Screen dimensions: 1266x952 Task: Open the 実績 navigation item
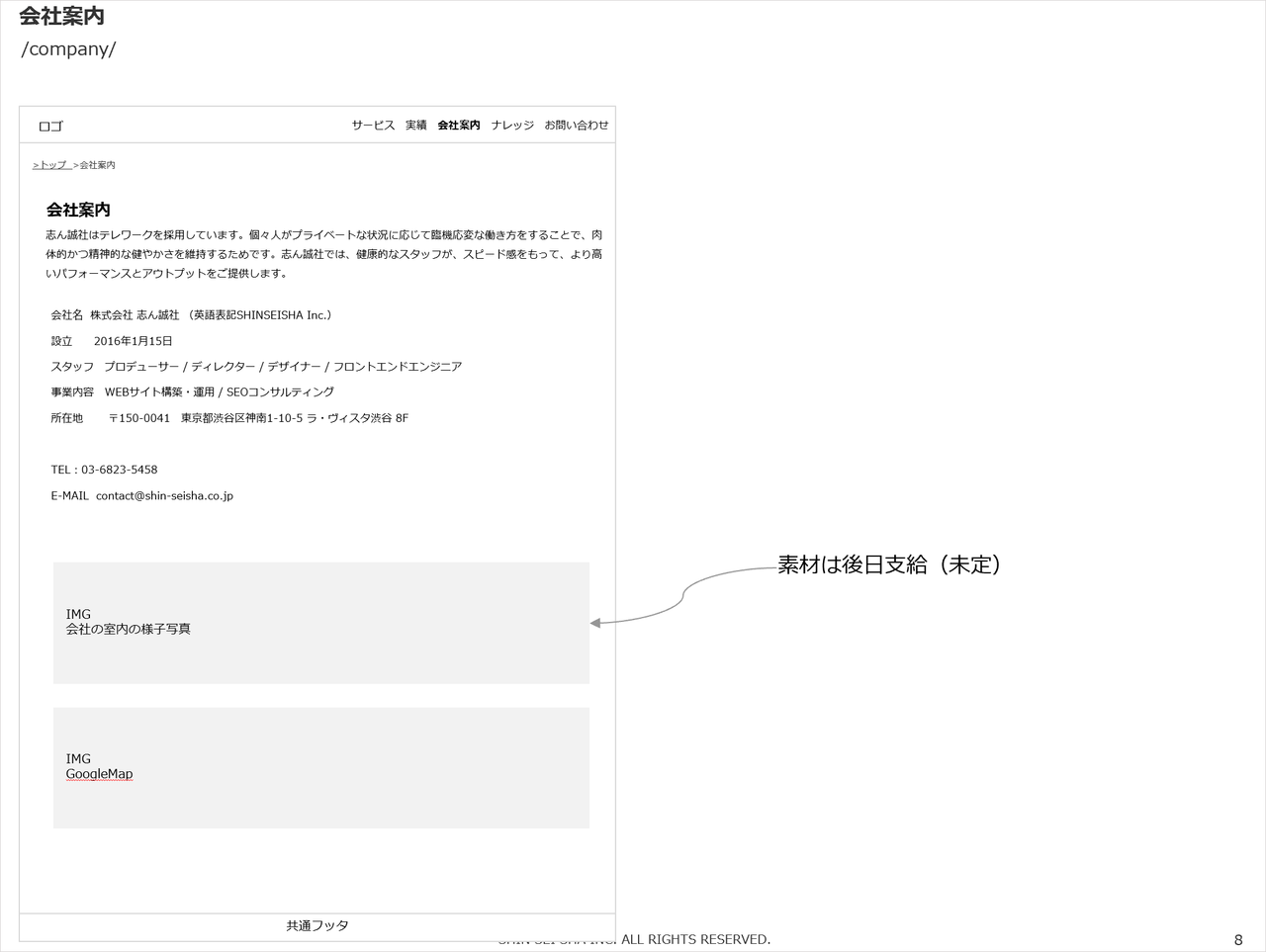point(416,126)
